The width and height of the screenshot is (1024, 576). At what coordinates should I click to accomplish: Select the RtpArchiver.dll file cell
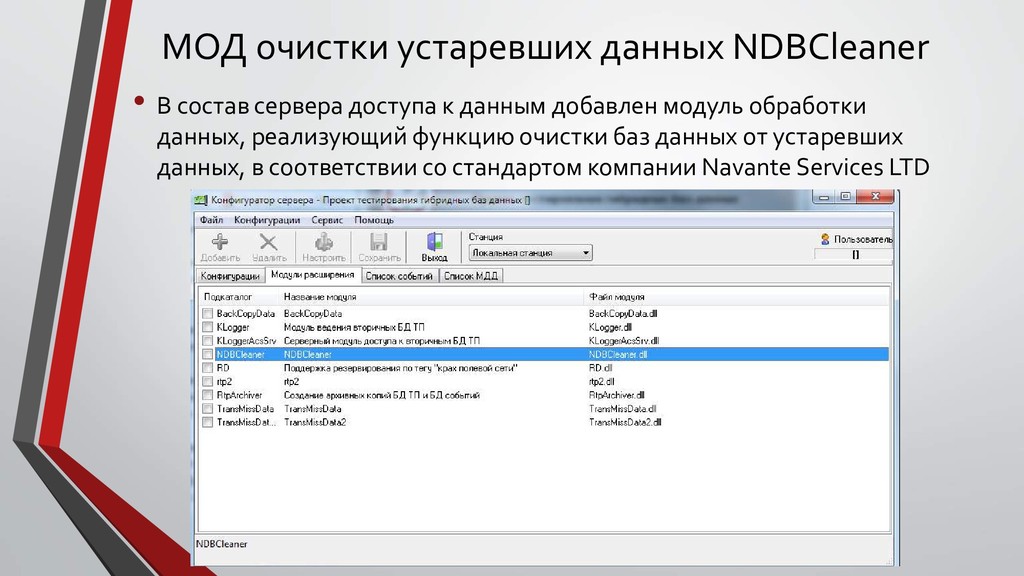point(616,395)
